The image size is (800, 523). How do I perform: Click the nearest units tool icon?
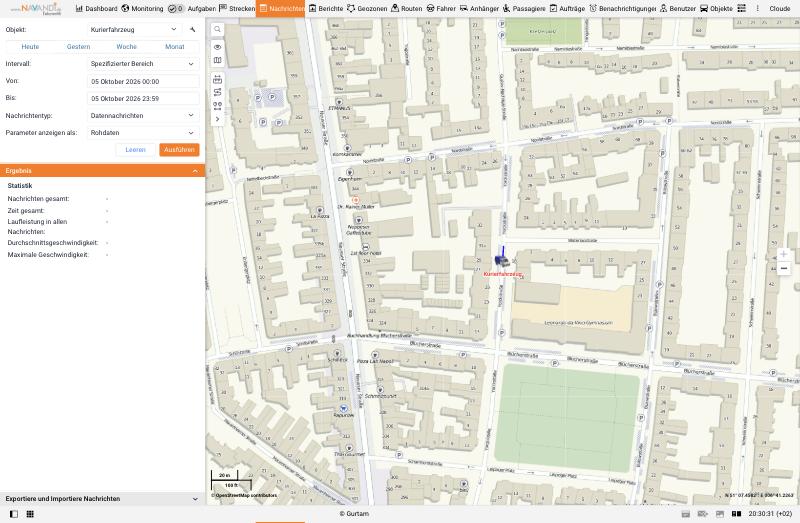217,106
